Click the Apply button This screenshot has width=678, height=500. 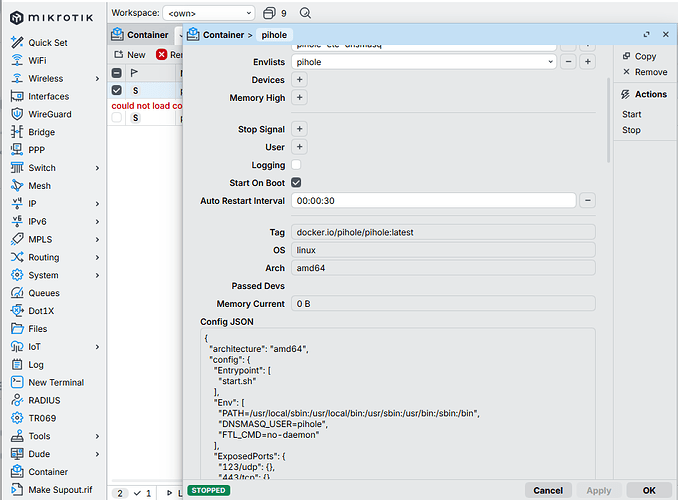tap(598, 490)
